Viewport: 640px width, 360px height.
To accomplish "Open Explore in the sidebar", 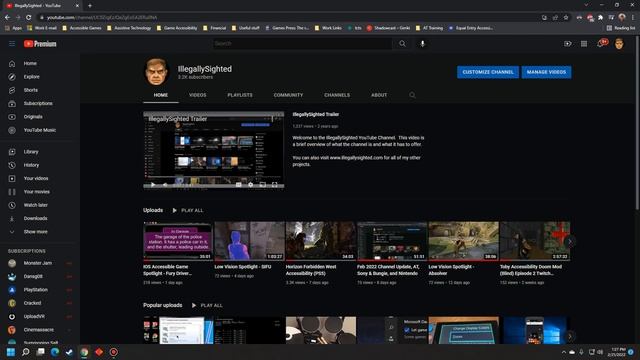I will pyautogui.click(x=40, y=77).
